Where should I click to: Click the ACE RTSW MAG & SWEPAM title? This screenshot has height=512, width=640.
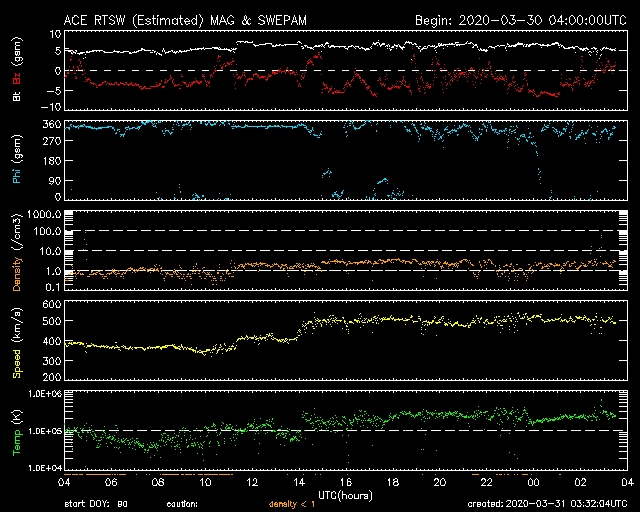(185, 20)
